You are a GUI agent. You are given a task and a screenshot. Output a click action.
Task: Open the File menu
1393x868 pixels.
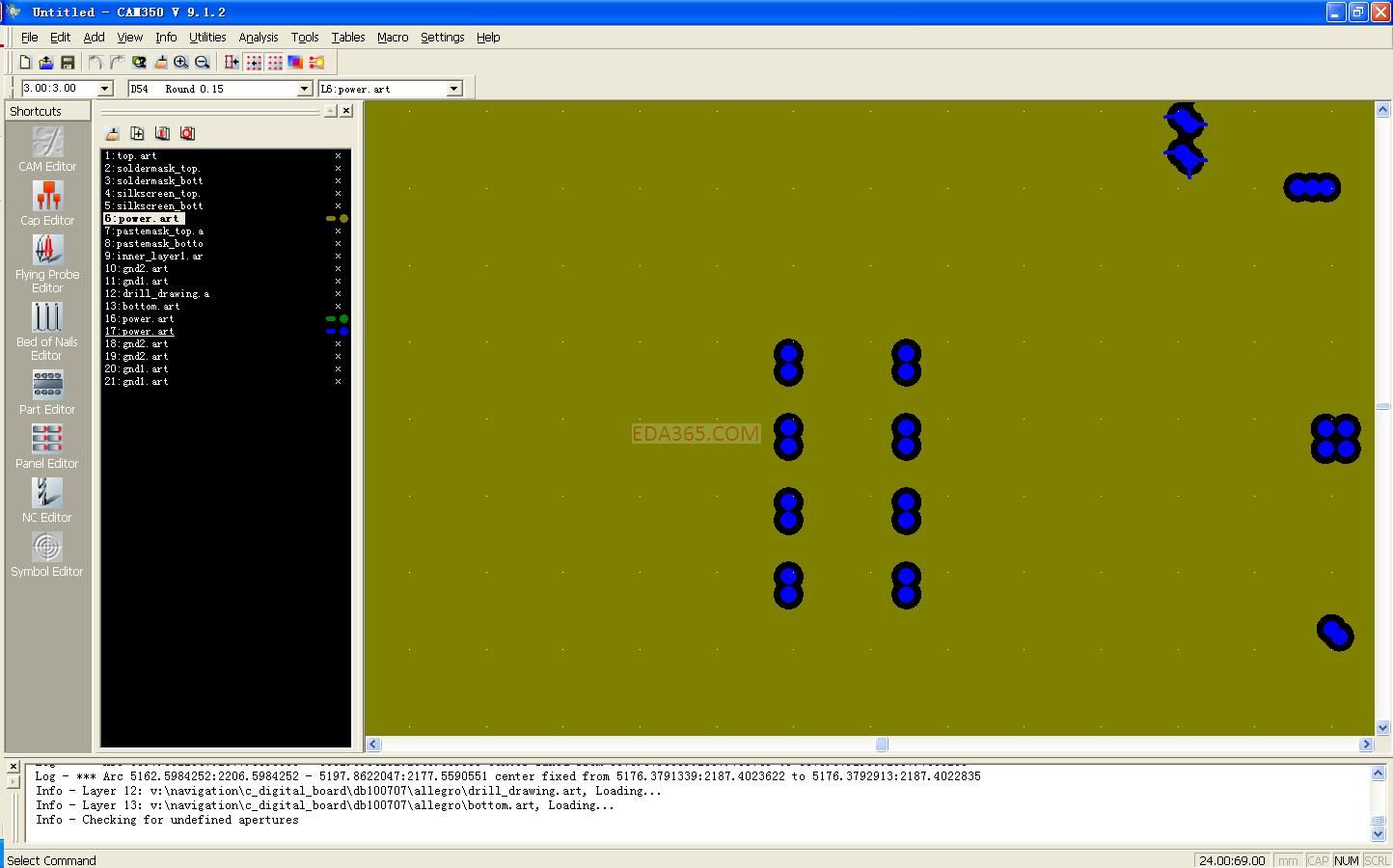click(29, 38)
